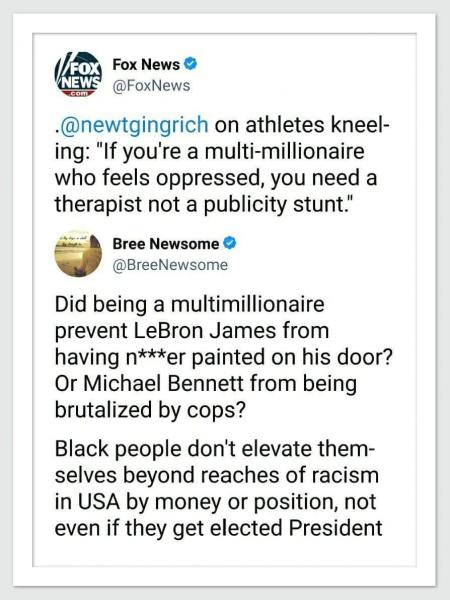Click the Fox News display name
This screenshot has width=450, height=600.
click(x=146, y=64)
